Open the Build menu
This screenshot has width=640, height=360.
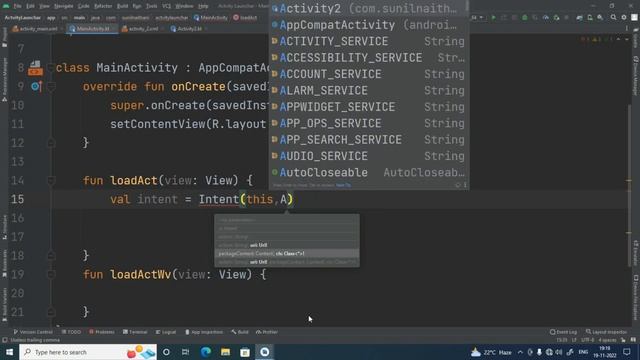point(122,6)
